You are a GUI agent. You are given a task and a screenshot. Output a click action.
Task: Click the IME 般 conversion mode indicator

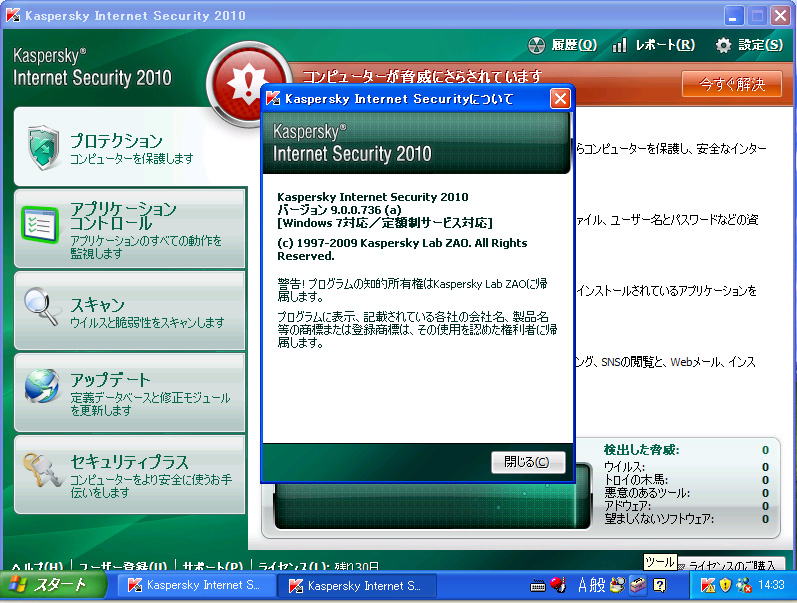tap(598, 585)
